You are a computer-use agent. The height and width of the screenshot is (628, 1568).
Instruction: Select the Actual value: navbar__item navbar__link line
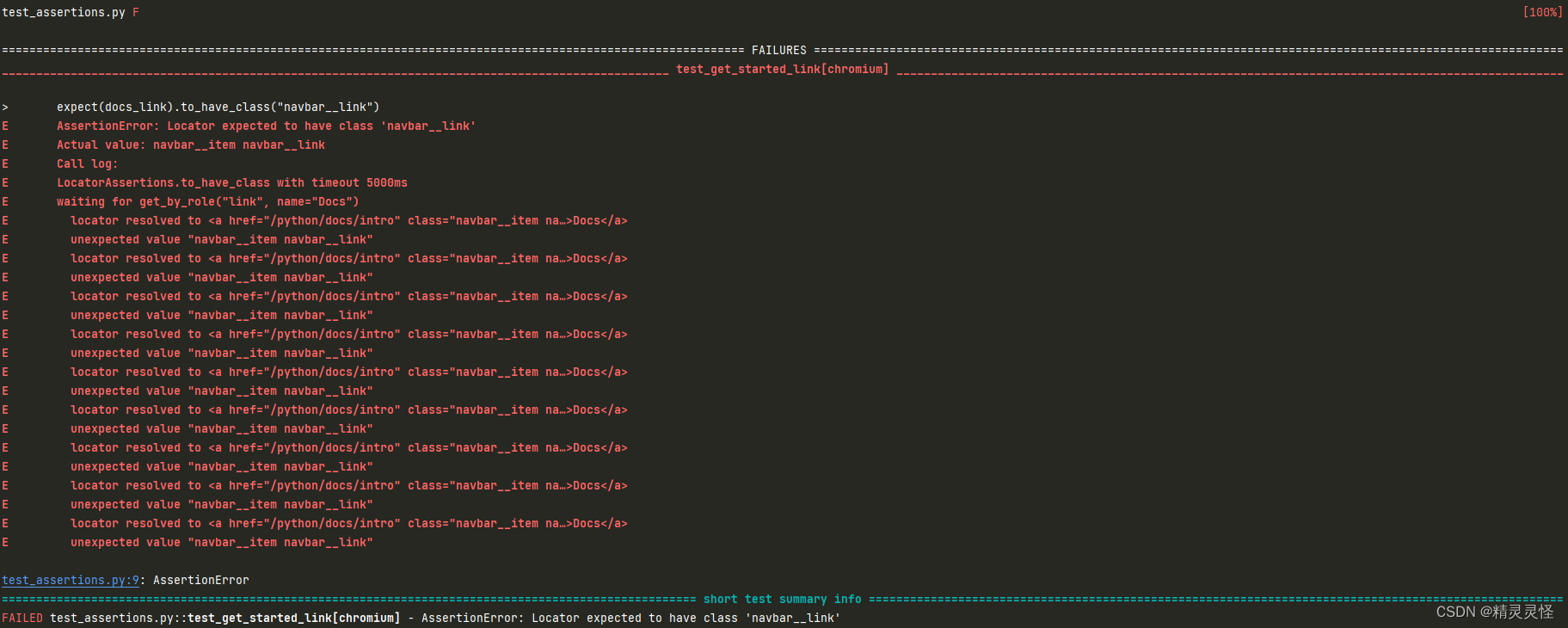coord(191,145)
